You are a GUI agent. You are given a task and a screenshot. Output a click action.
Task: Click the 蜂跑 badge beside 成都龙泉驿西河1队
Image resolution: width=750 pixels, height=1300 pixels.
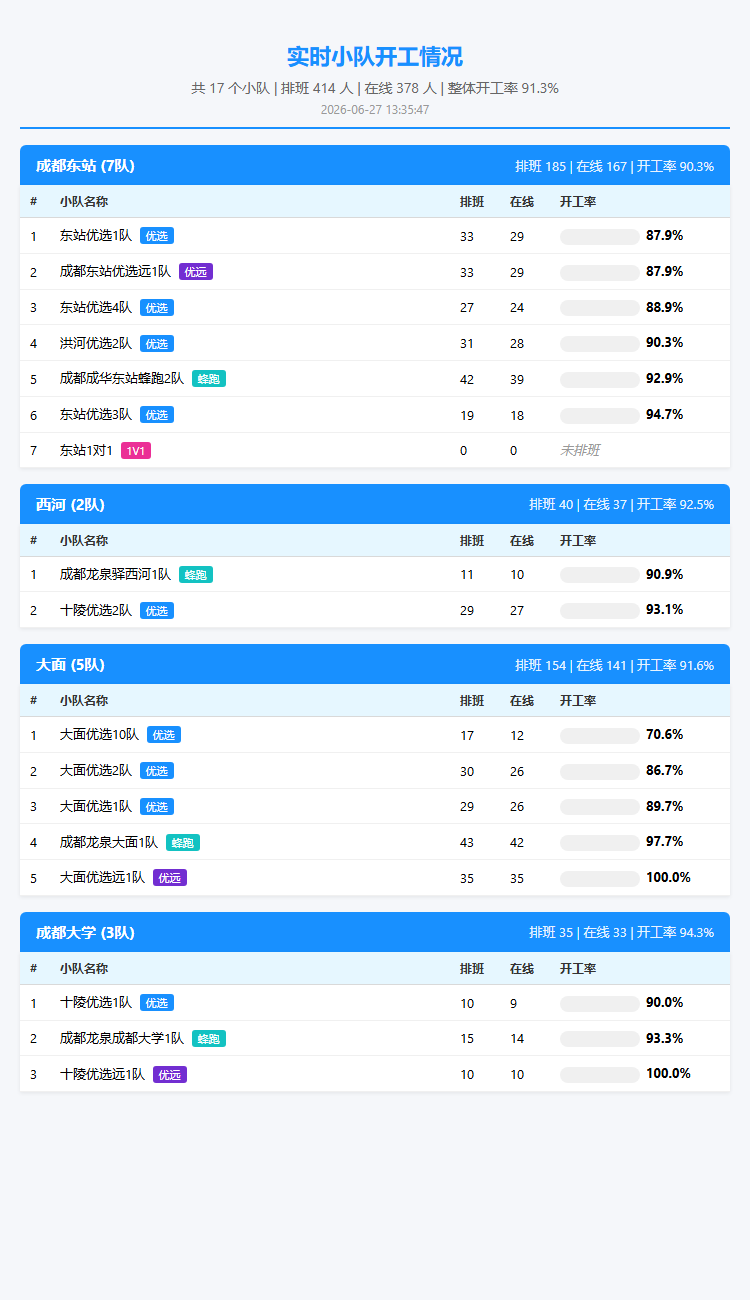tap(196, 575)
